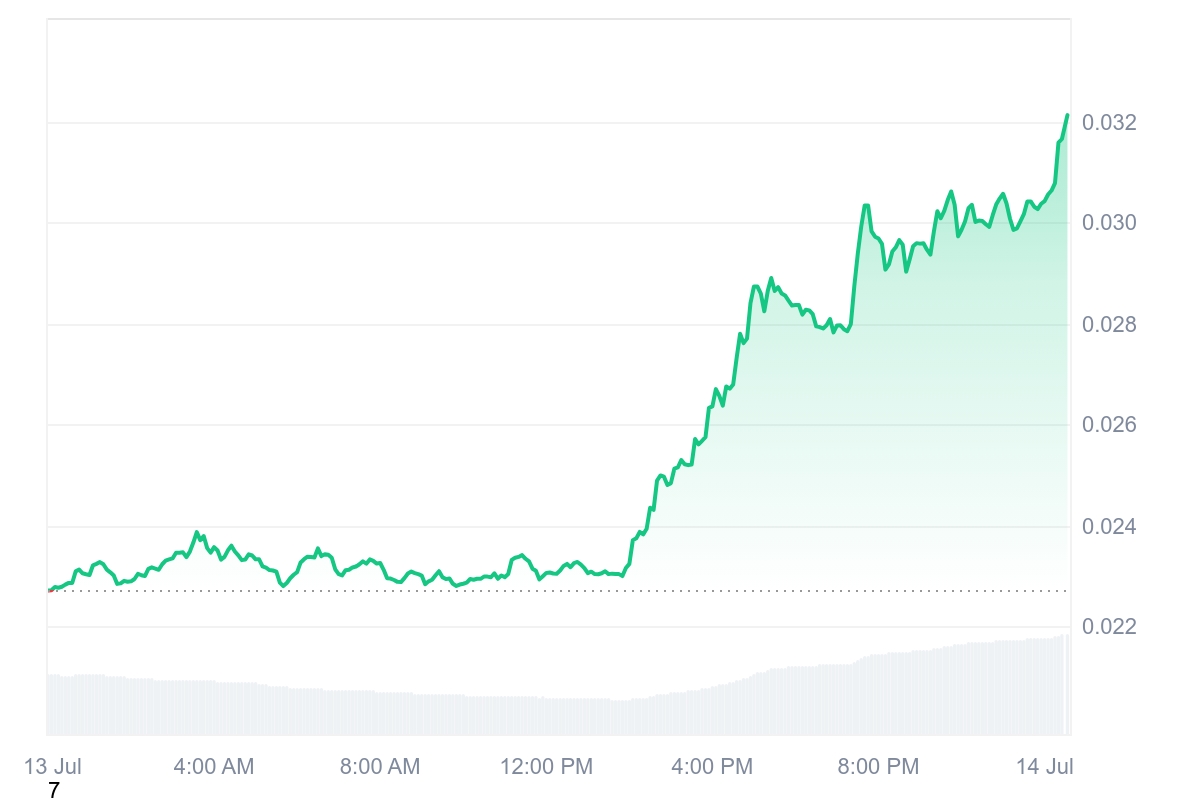Select the 12:00 PM time label

pos(546,767)
